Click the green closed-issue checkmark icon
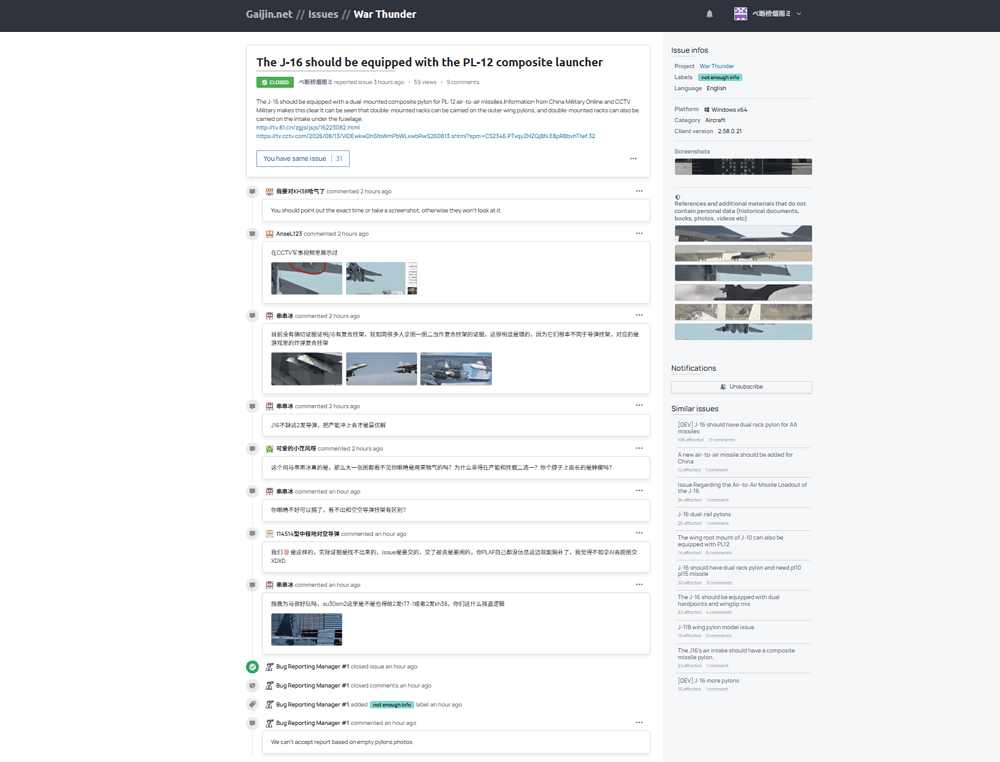The height and width of the screenshot is (762, 1000). tap(253, 667)
